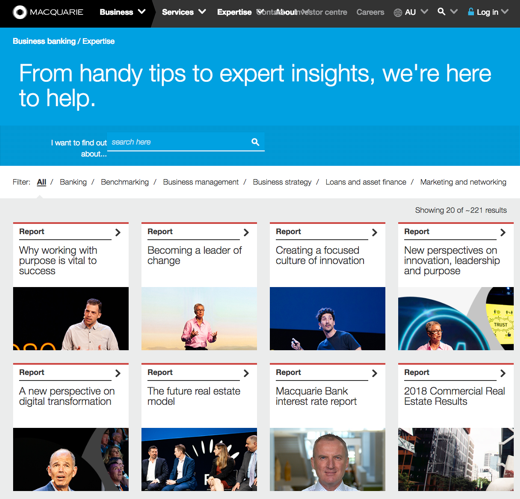Click the Macquarie logo

pyautogui.click(x=48, y=12)
